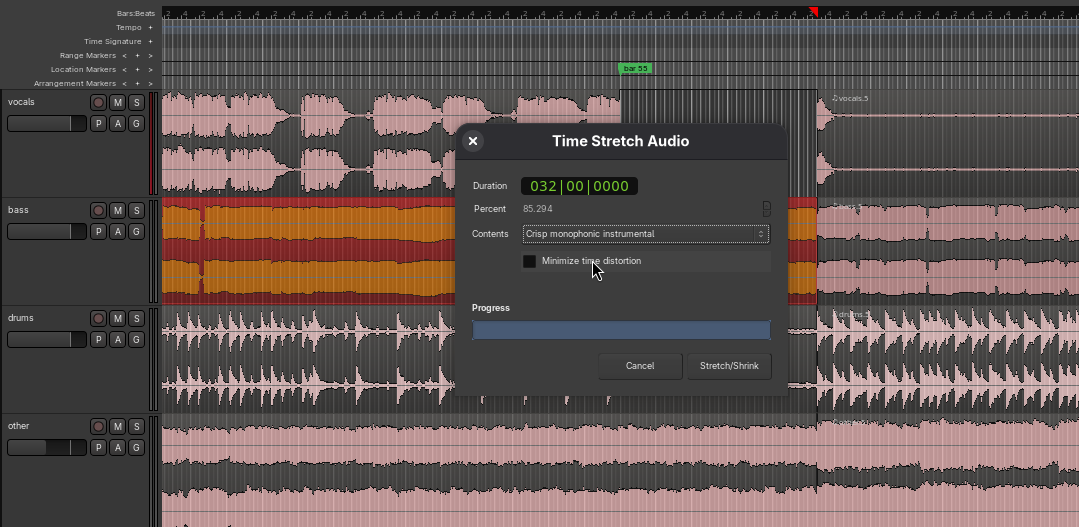The width and height of the screenshot is (1079, 527).
Task: Edit the Duration clock field
Action: [x=579, y=186]
